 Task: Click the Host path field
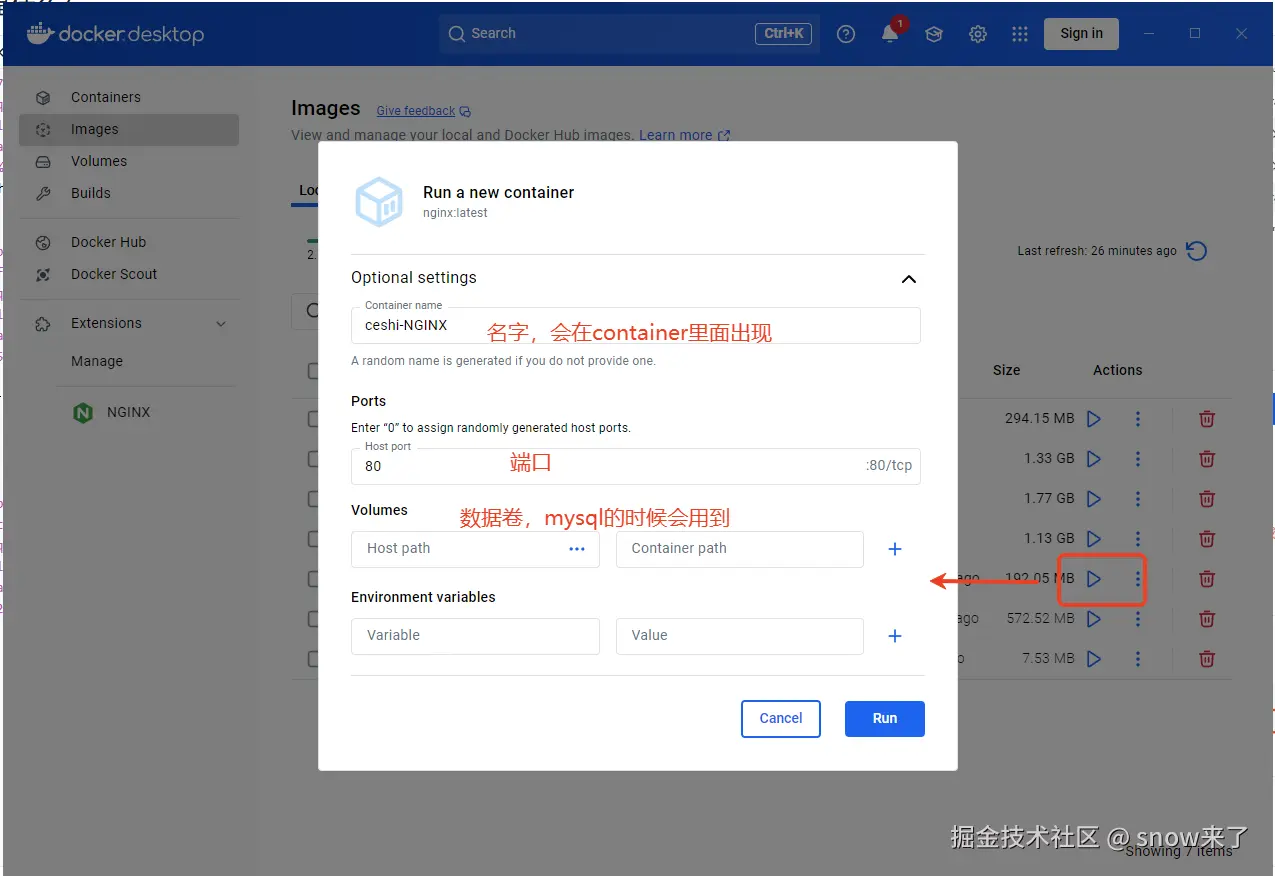pyautogui.click(x=475, y=549)
